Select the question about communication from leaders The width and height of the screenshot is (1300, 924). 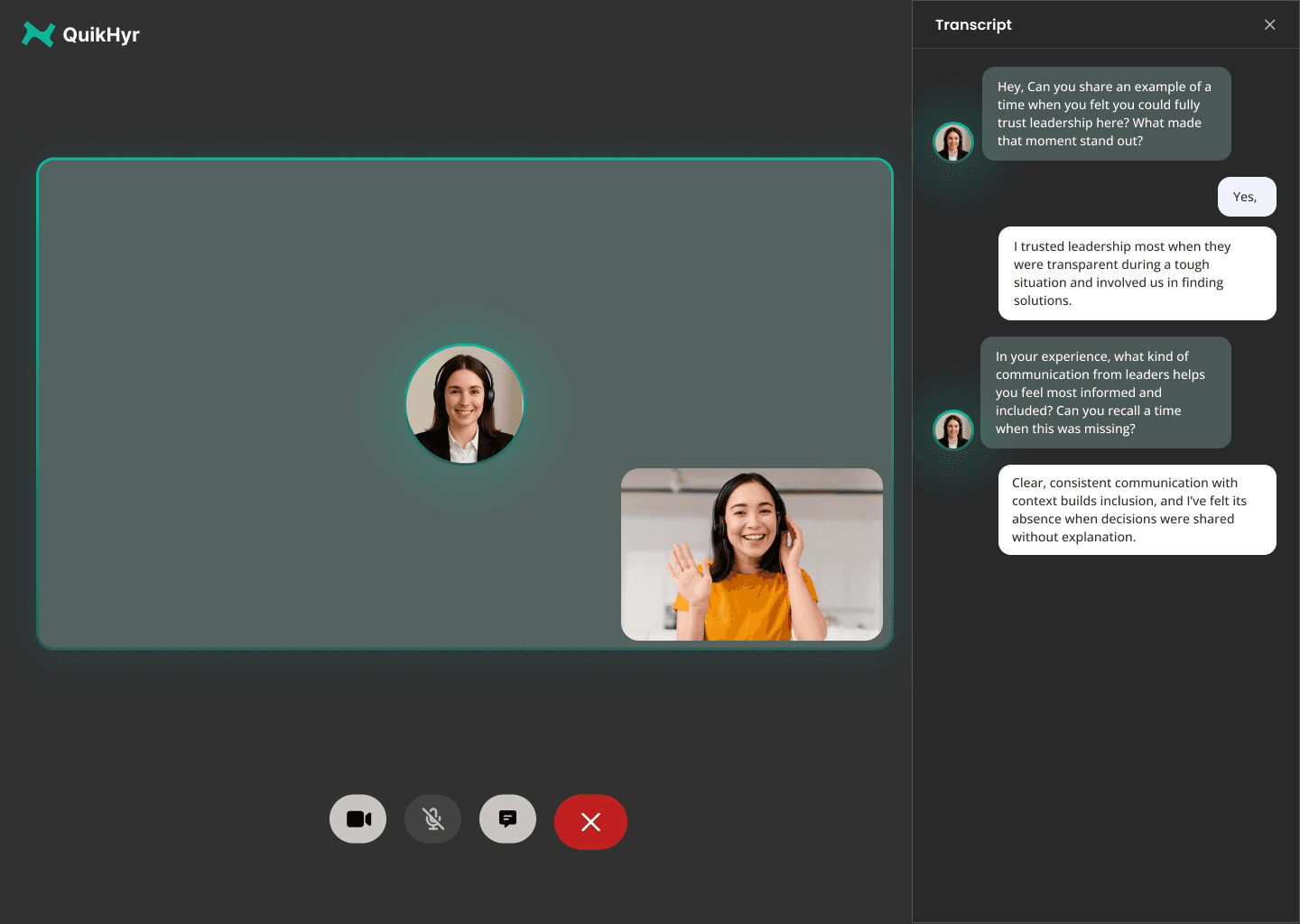tap(1106, 393)
